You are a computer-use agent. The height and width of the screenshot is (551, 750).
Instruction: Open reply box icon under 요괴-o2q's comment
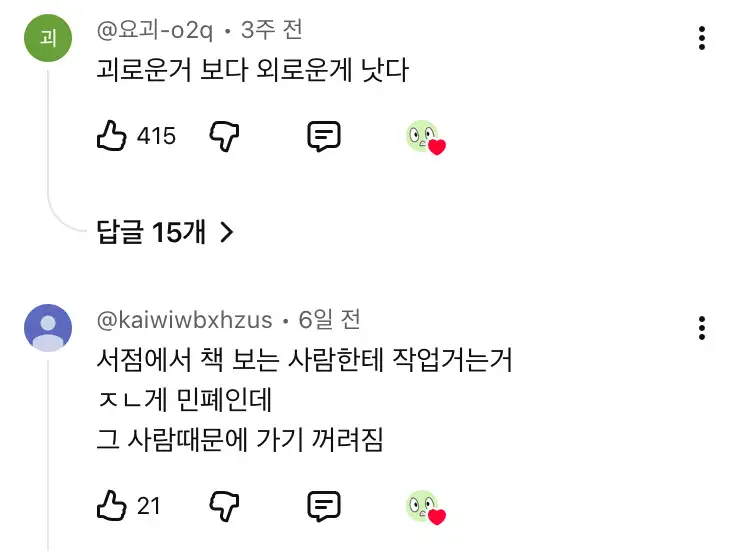click(323, 136)
